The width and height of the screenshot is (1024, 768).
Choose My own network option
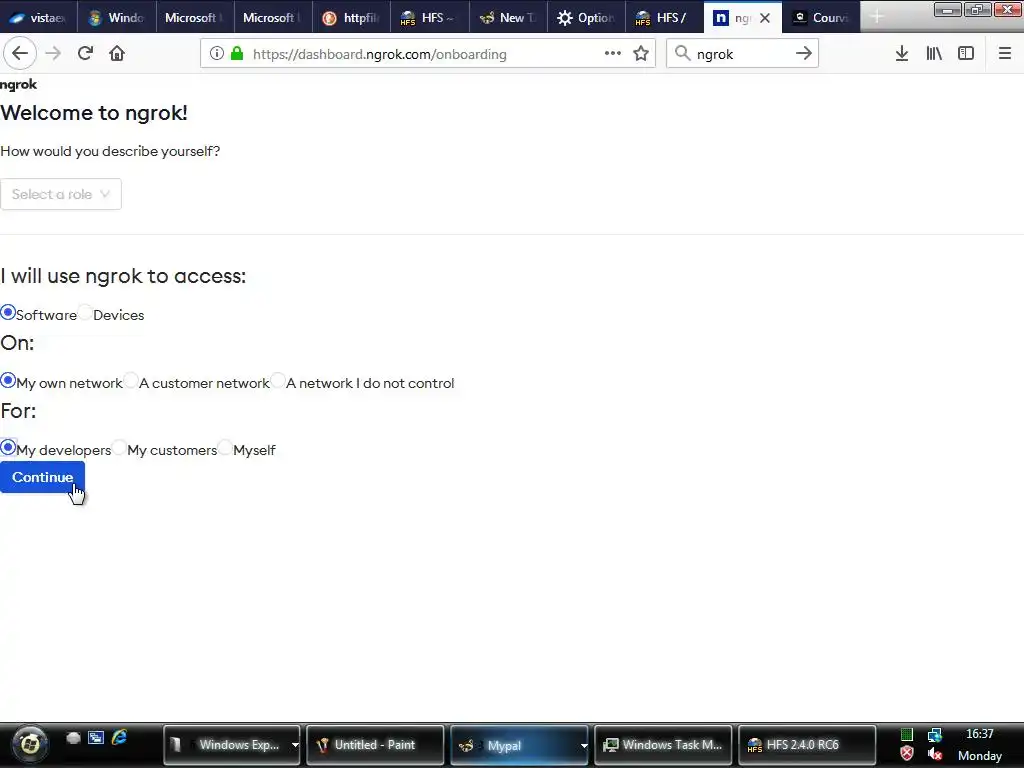click(8, 380)
